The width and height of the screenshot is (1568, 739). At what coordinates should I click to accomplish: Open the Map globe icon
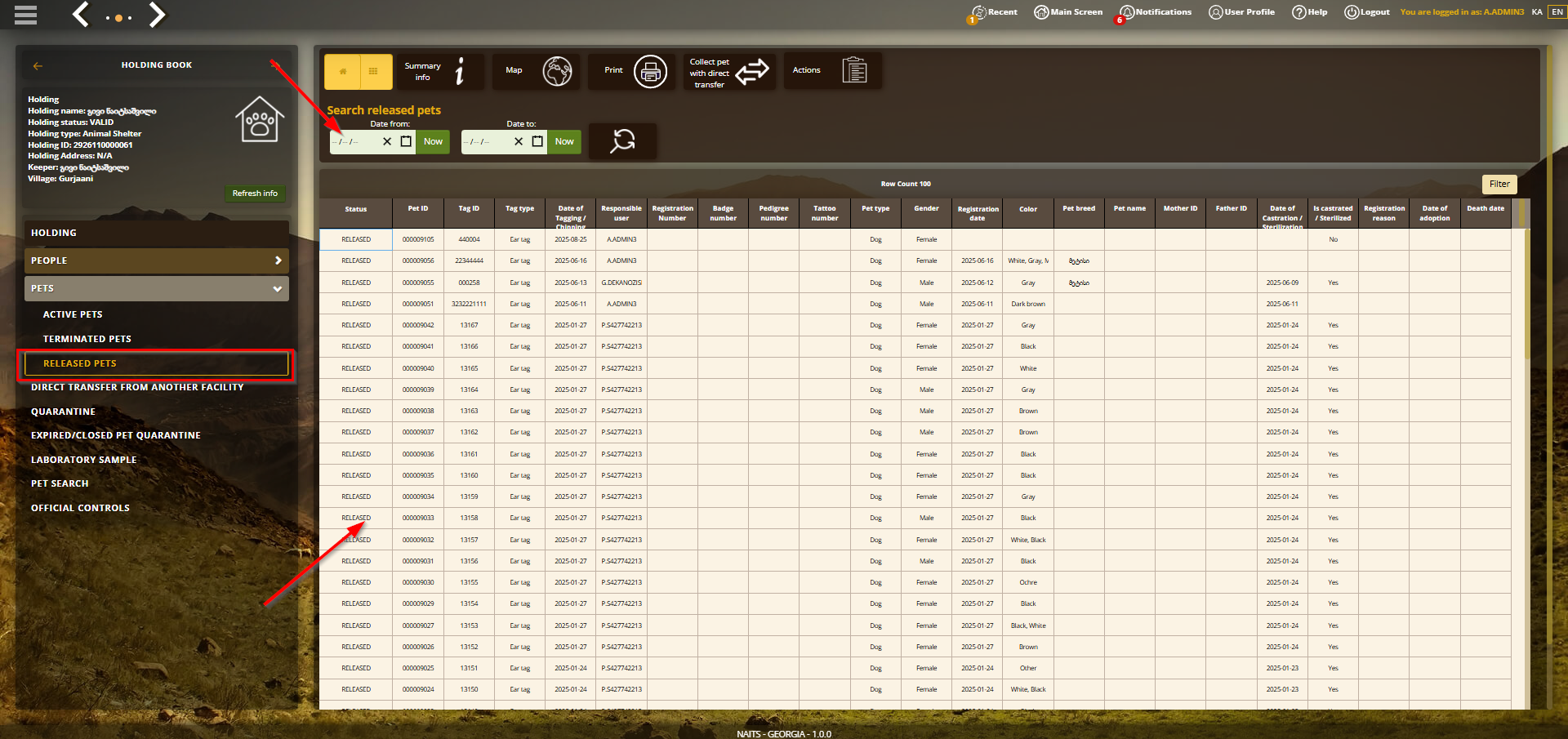[558, 72]
